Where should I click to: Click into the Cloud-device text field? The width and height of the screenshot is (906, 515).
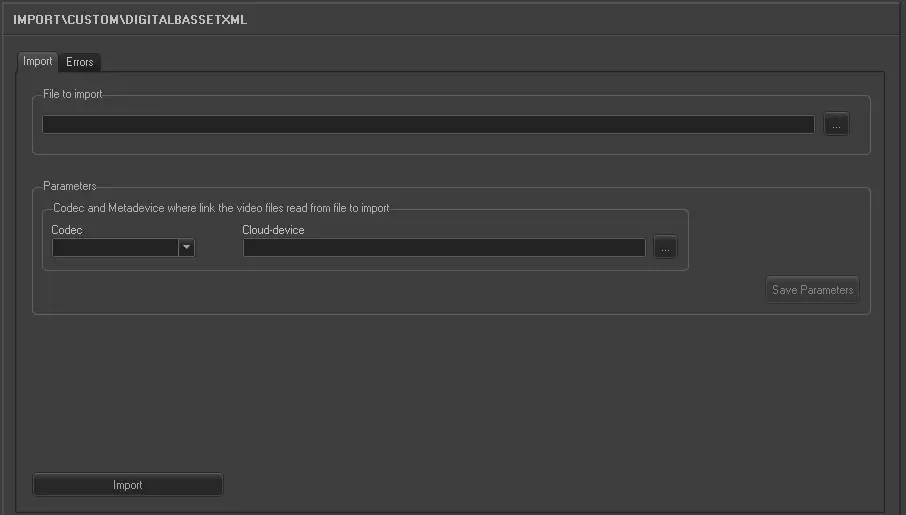point(444,248)
